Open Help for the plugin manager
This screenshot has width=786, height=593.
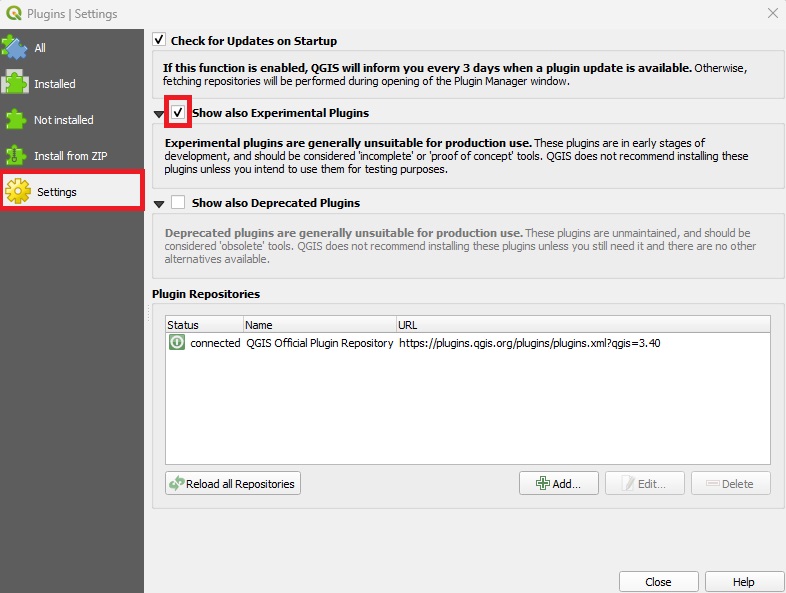[744, 582]
